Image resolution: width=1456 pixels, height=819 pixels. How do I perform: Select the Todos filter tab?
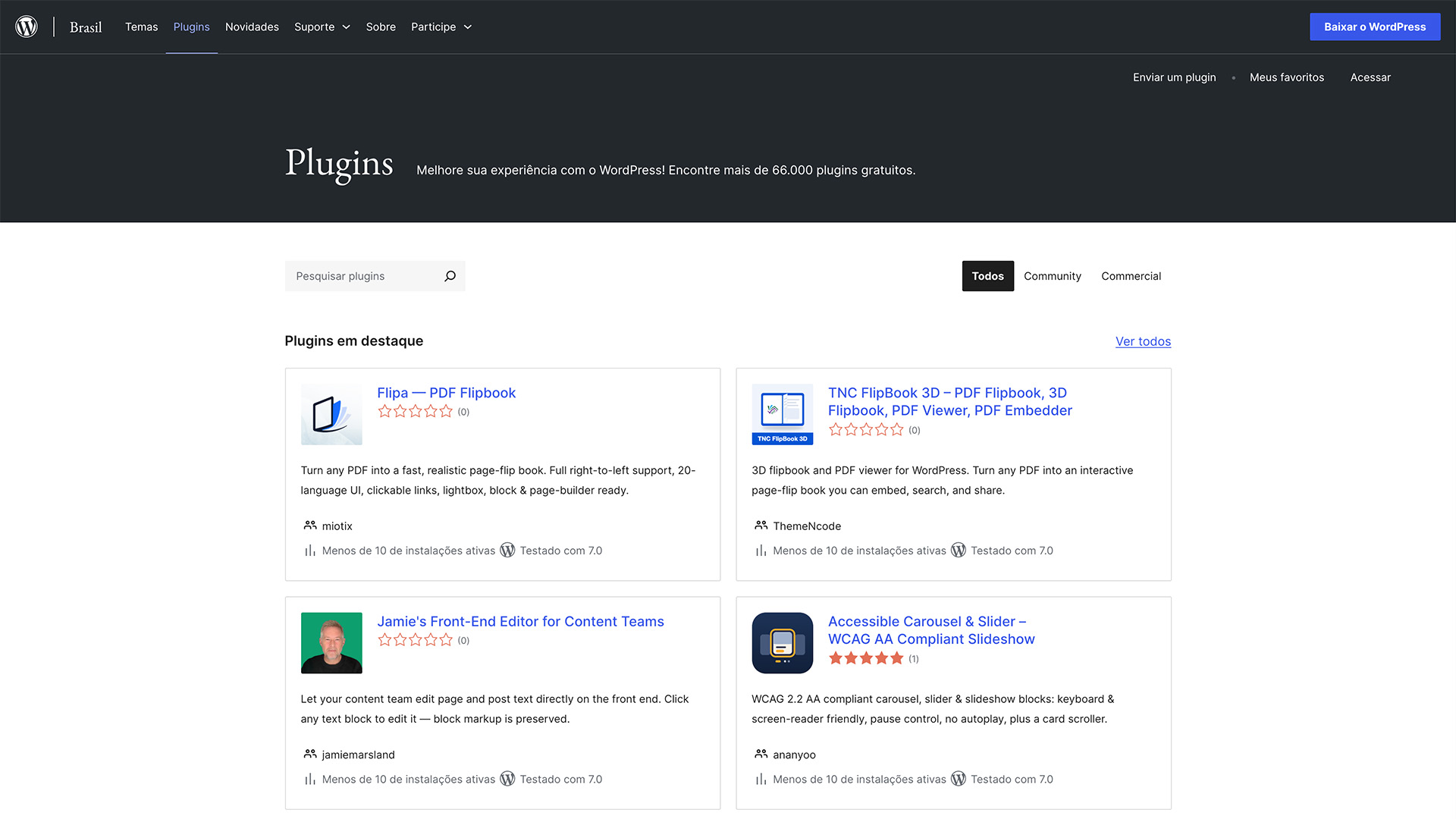click(x=987, y=276)
